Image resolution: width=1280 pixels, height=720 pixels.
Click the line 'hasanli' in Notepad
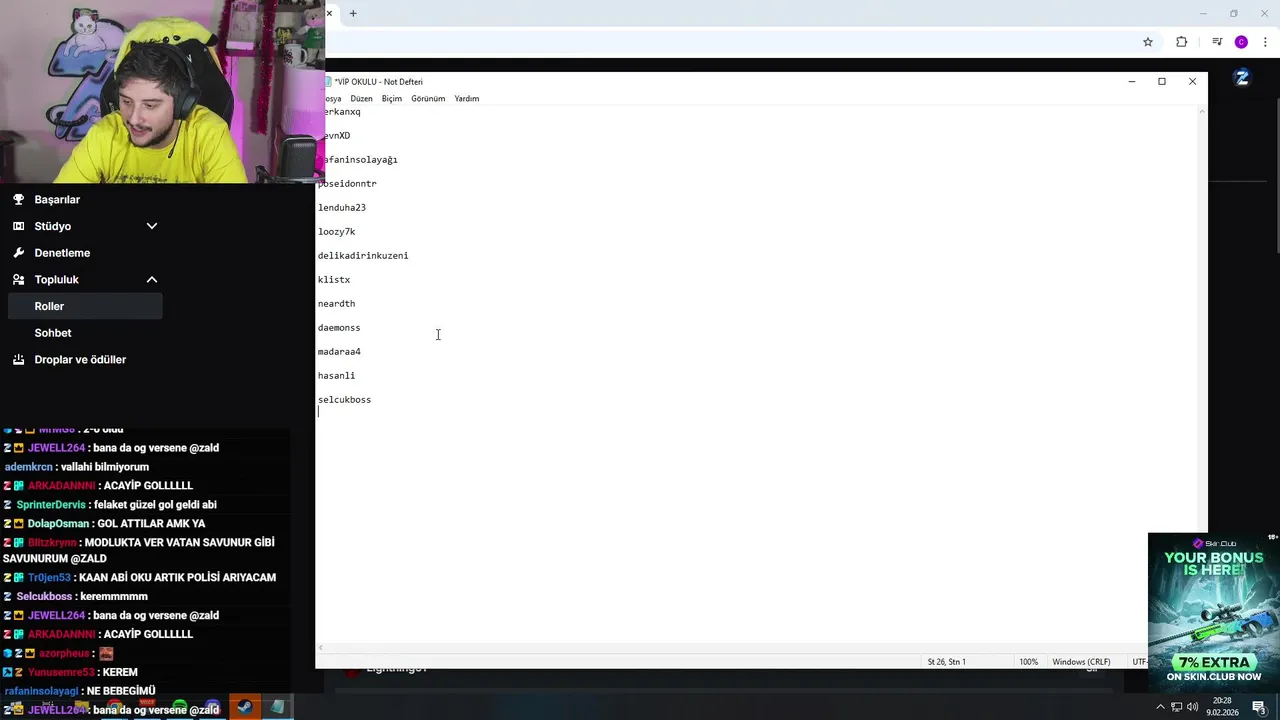(336, 376)
